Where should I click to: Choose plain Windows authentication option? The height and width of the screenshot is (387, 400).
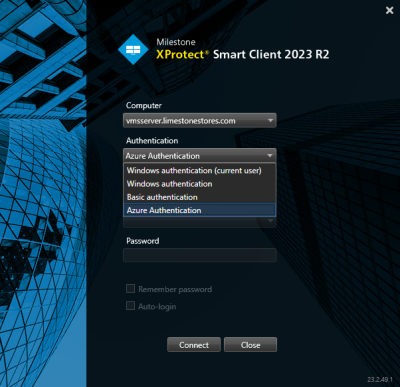pyautogui.click(x=200, y=184)
